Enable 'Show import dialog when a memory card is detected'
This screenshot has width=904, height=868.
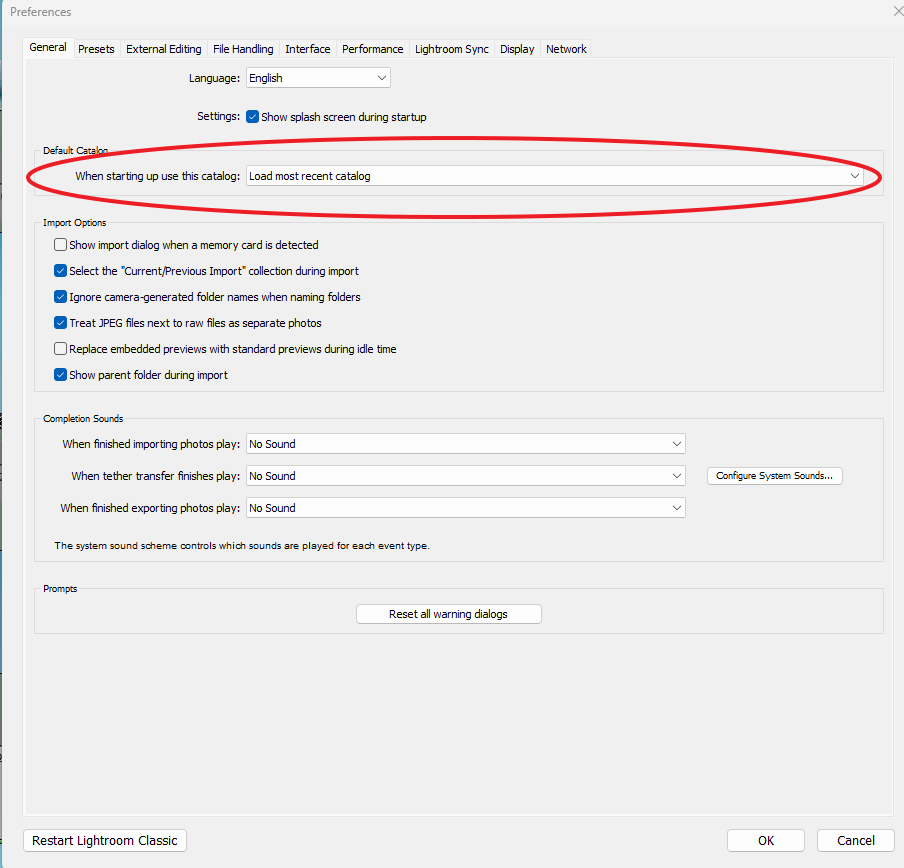tap(60, 244)
